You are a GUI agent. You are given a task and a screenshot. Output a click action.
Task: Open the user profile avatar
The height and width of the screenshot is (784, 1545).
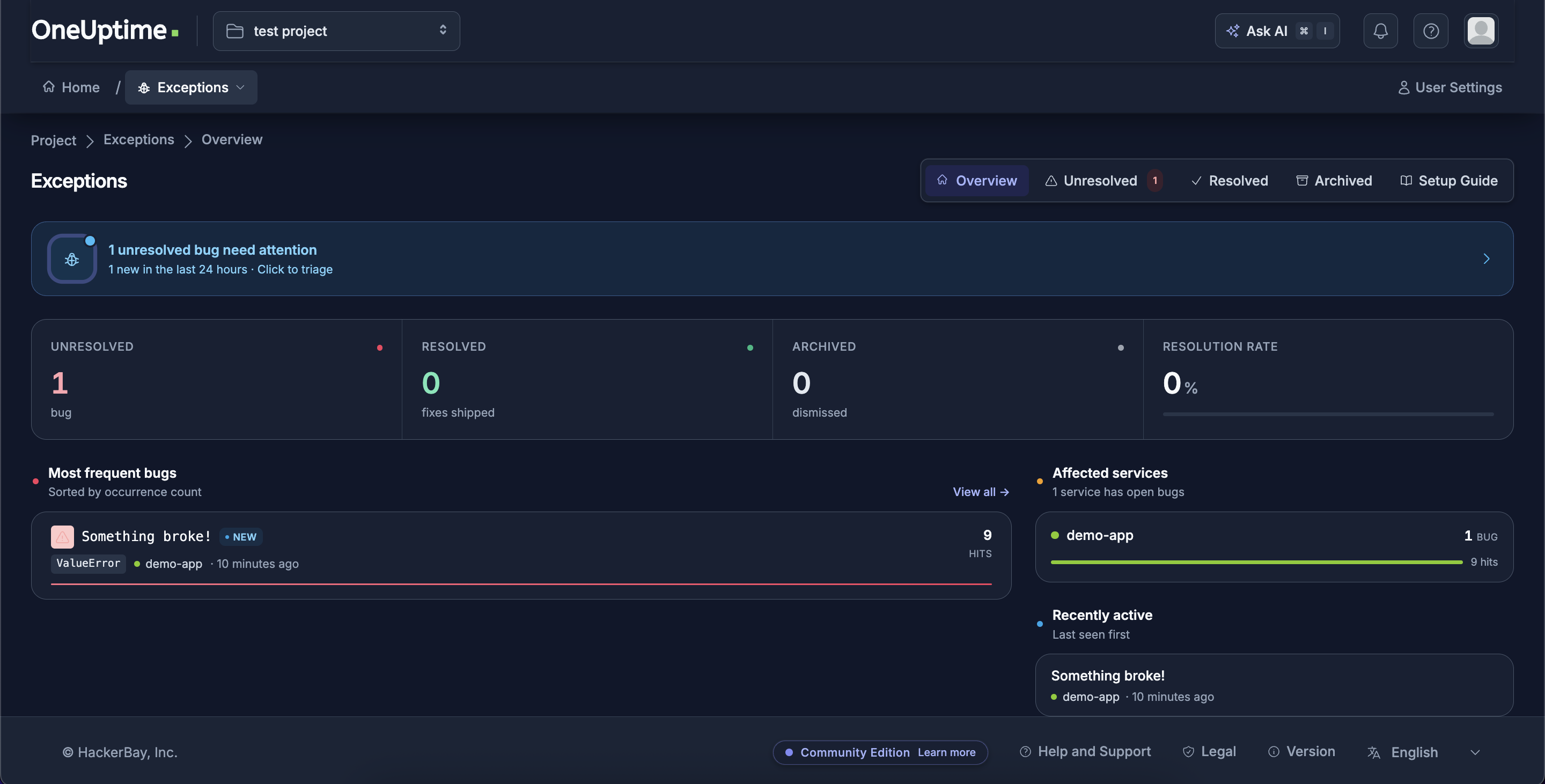click(x=1480, y=31)
